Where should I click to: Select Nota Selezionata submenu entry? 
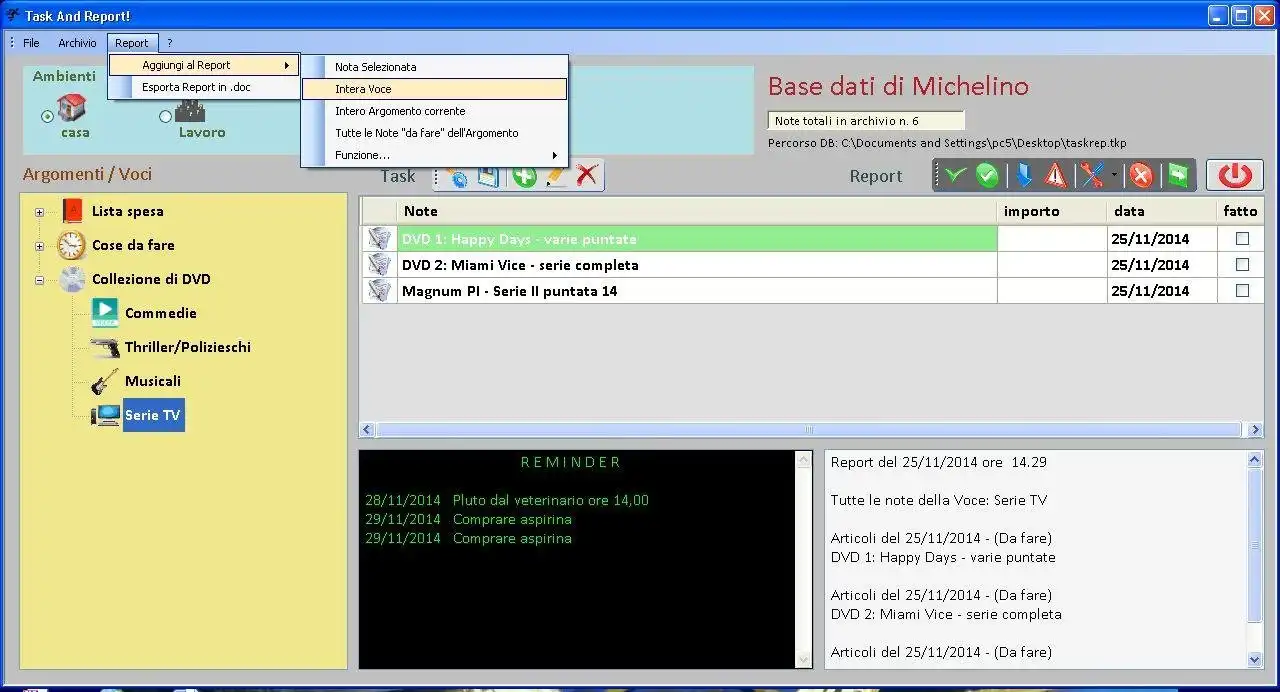435,67
